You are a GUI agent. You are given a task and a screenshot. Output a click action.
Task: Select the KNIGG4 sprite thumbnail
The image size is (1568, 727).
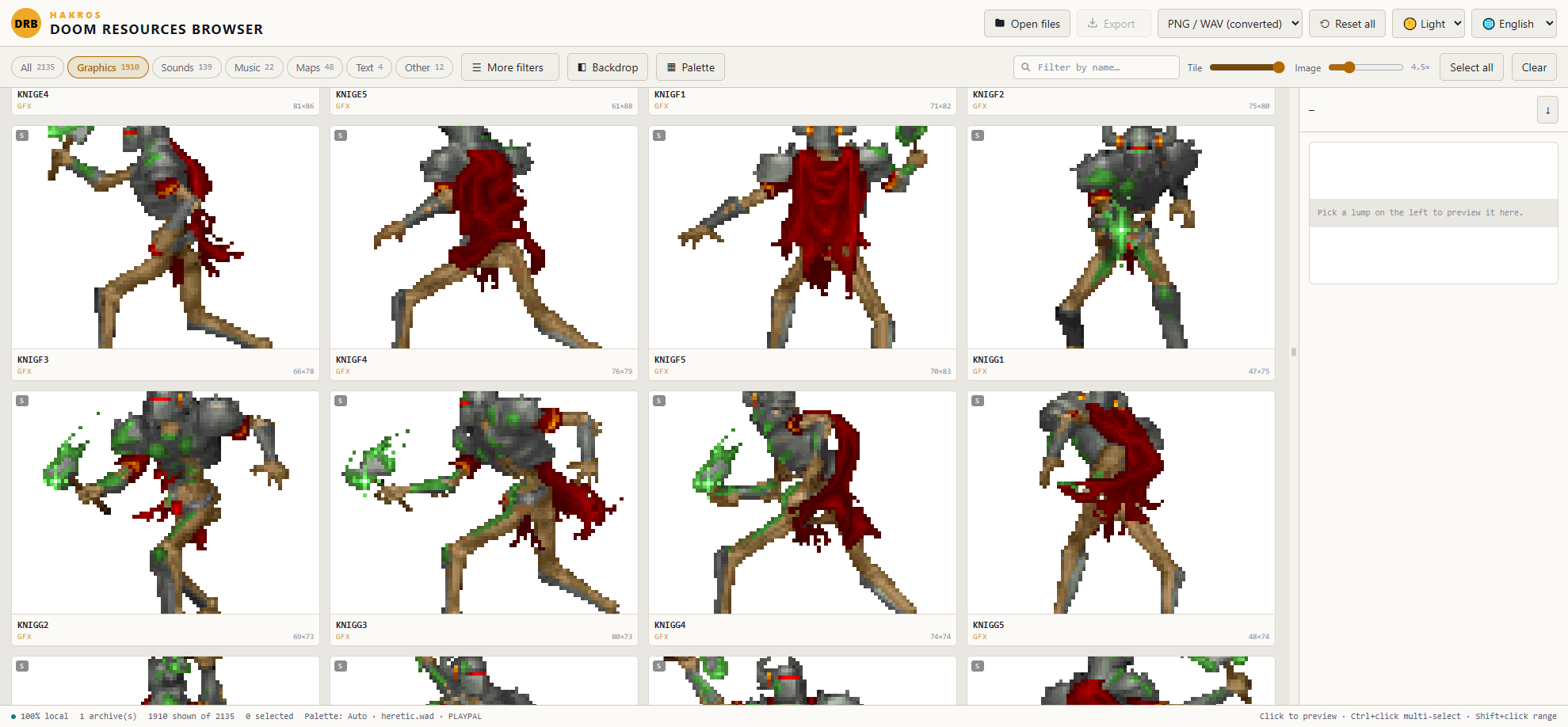tap(803, 503)
